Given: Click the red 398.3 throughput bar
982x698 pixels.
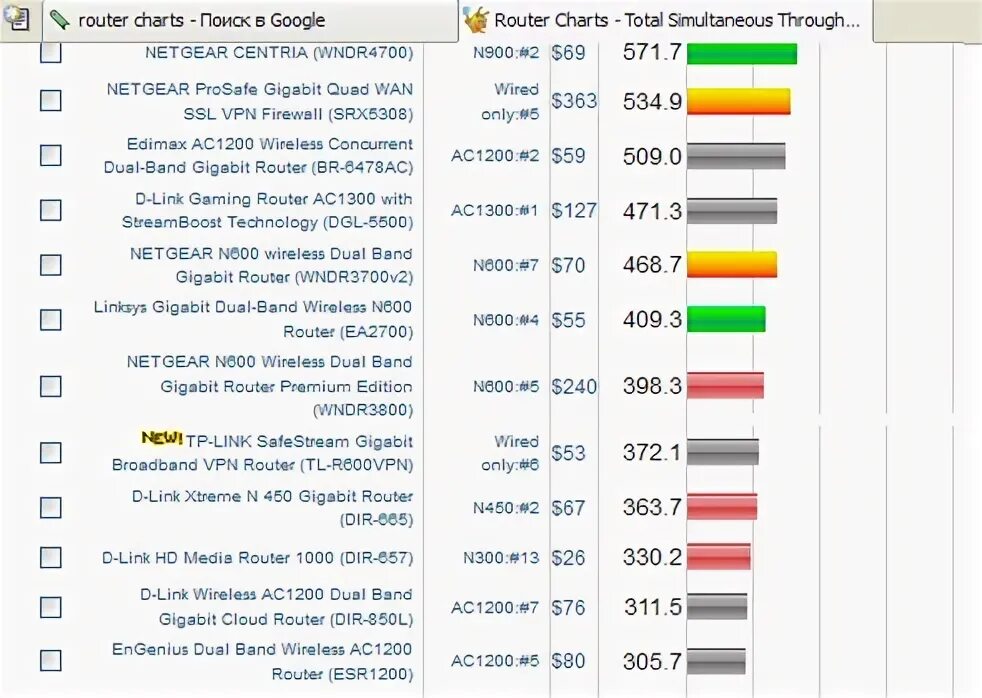Looking at the screenshot, I should (x=725, y=386).
